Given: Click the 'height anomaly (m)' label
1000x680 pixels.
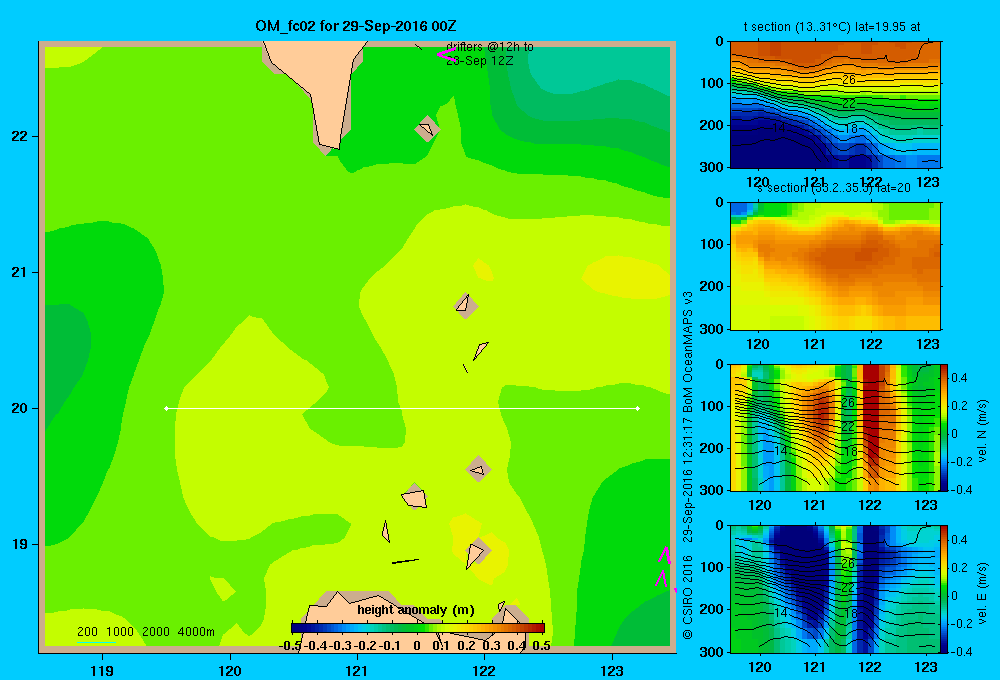Looking at the screenshot, I should (x=416, y=610).
